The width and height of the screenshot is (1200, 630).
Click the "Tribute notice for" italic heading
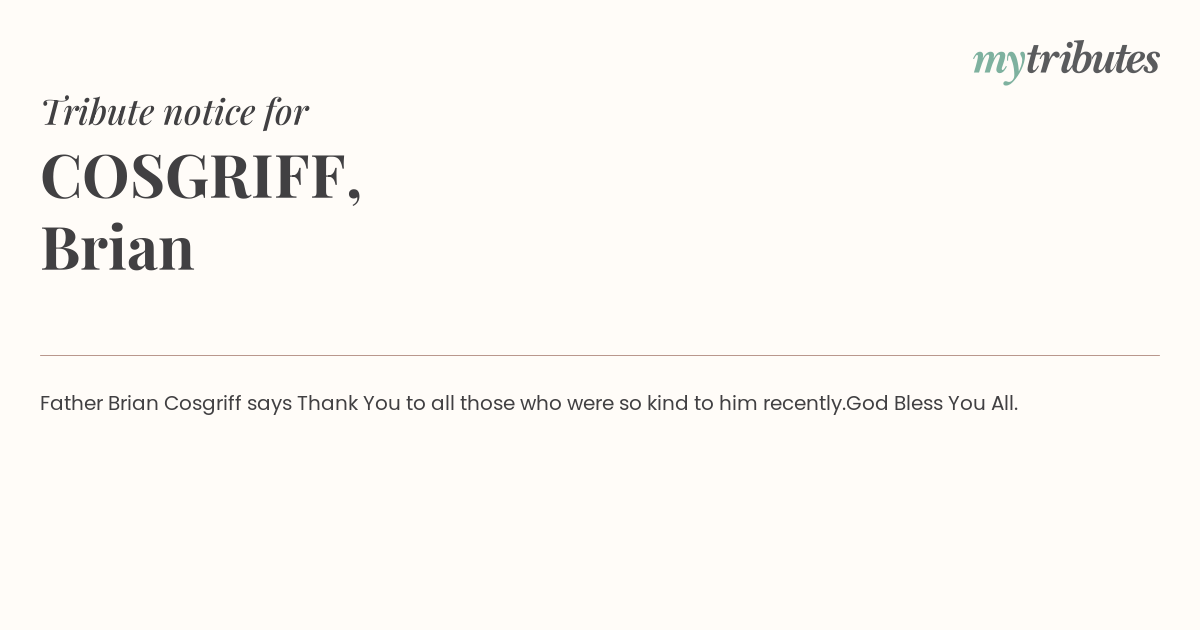point(174,112)
